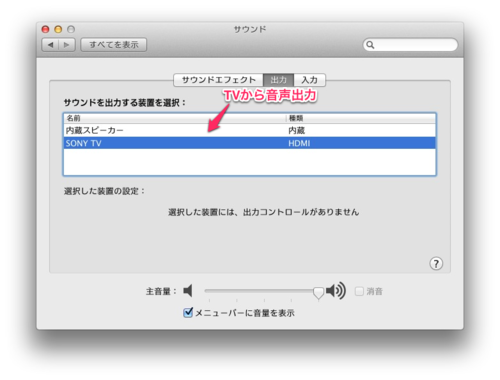Open the 入力 tab
500x380 pixels.
(309, 80)
